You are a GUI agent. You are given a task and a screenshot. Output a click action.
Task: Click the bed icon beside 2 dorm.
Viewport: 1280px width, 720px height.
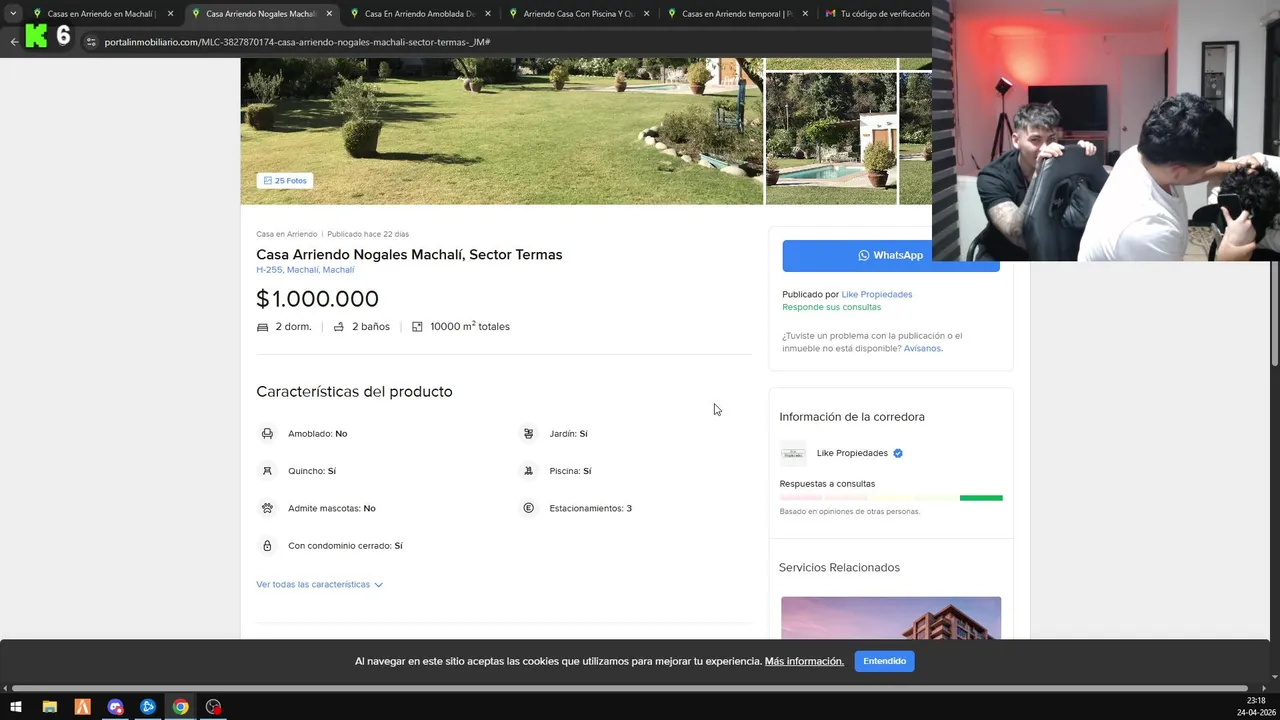263,327
